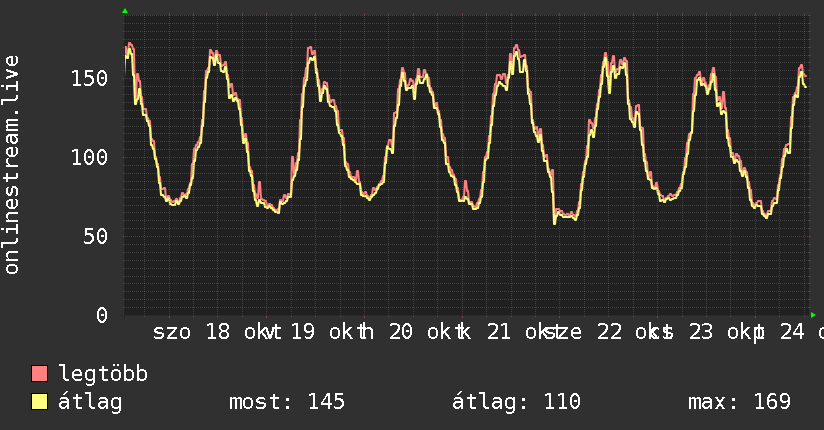Click the 'most: 145' value
824x430 pixels.
pyautogui.click(x=287, y=402)
